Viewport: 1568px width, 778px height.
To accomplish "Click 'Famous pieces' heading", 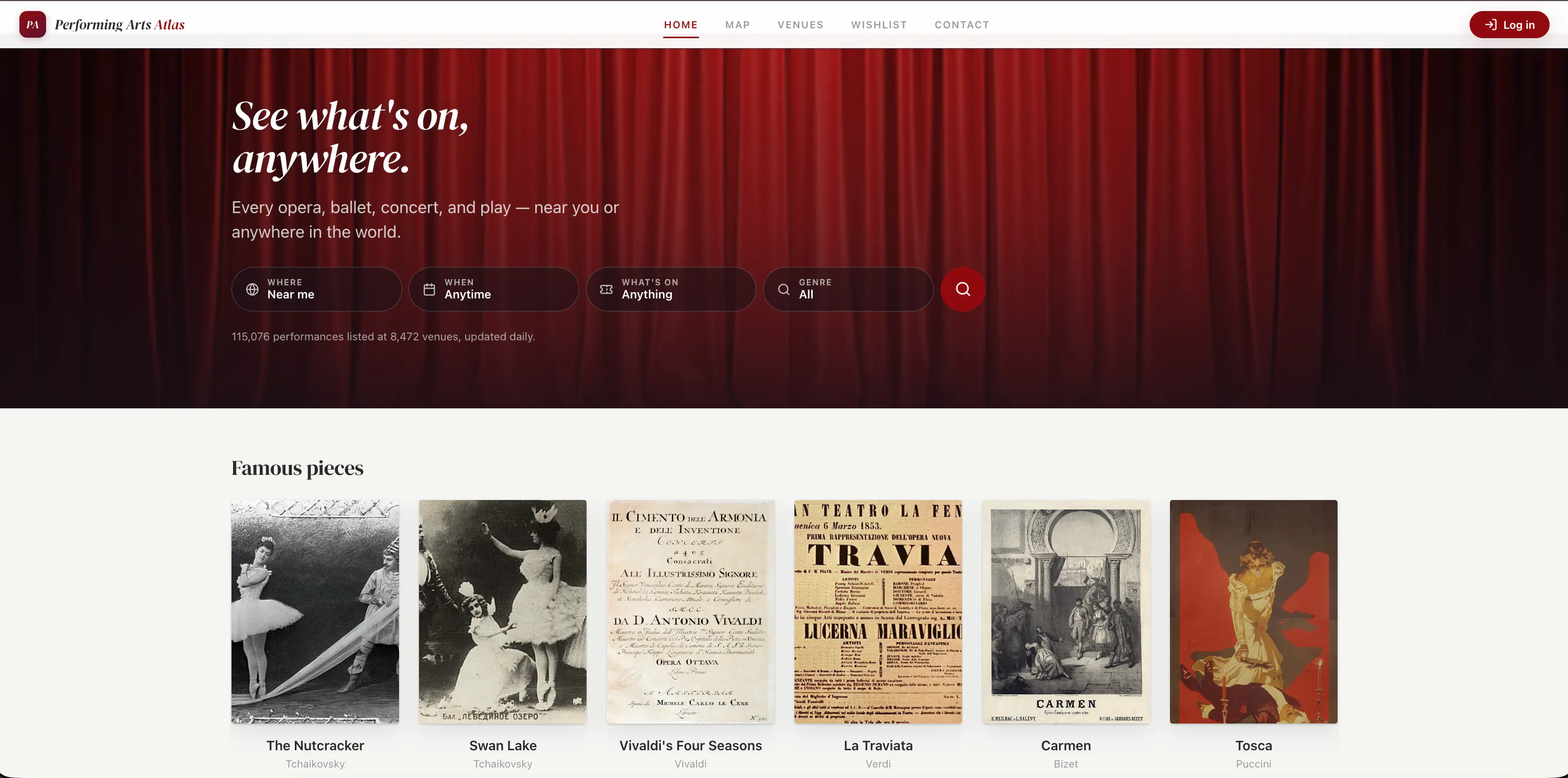I will (297, 468).
